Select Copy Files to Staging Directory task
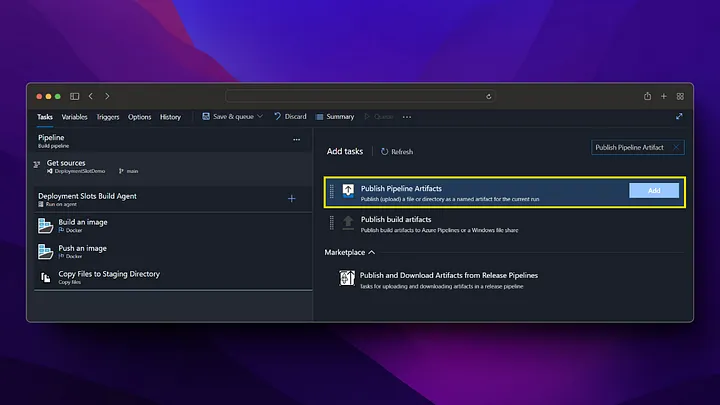 point(173,277)
